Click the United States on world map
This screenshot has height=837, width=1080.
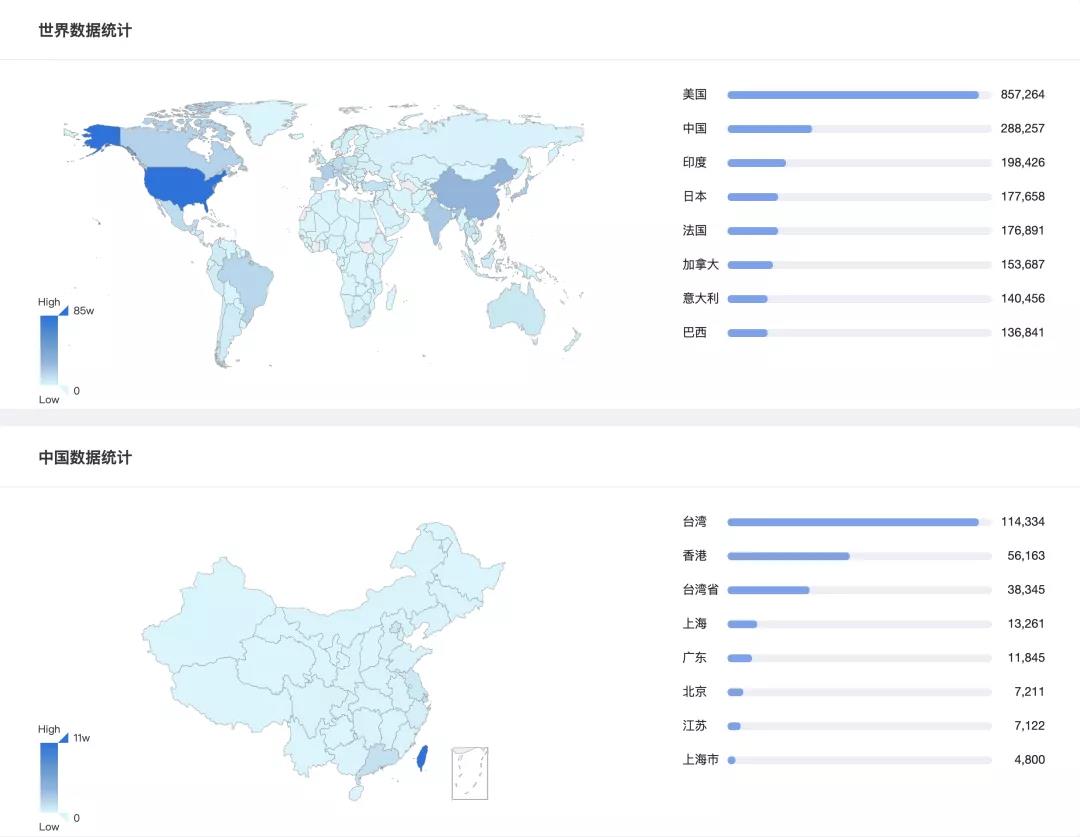click(185, 186)
